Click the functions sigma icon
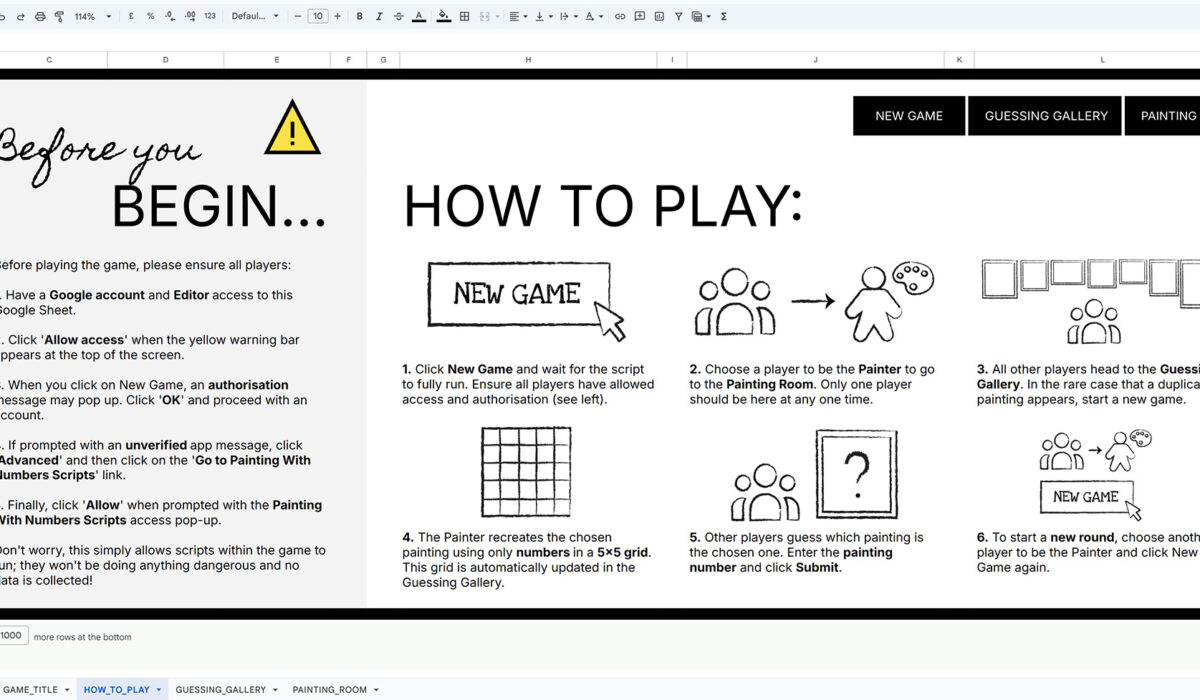 point(723,17)
